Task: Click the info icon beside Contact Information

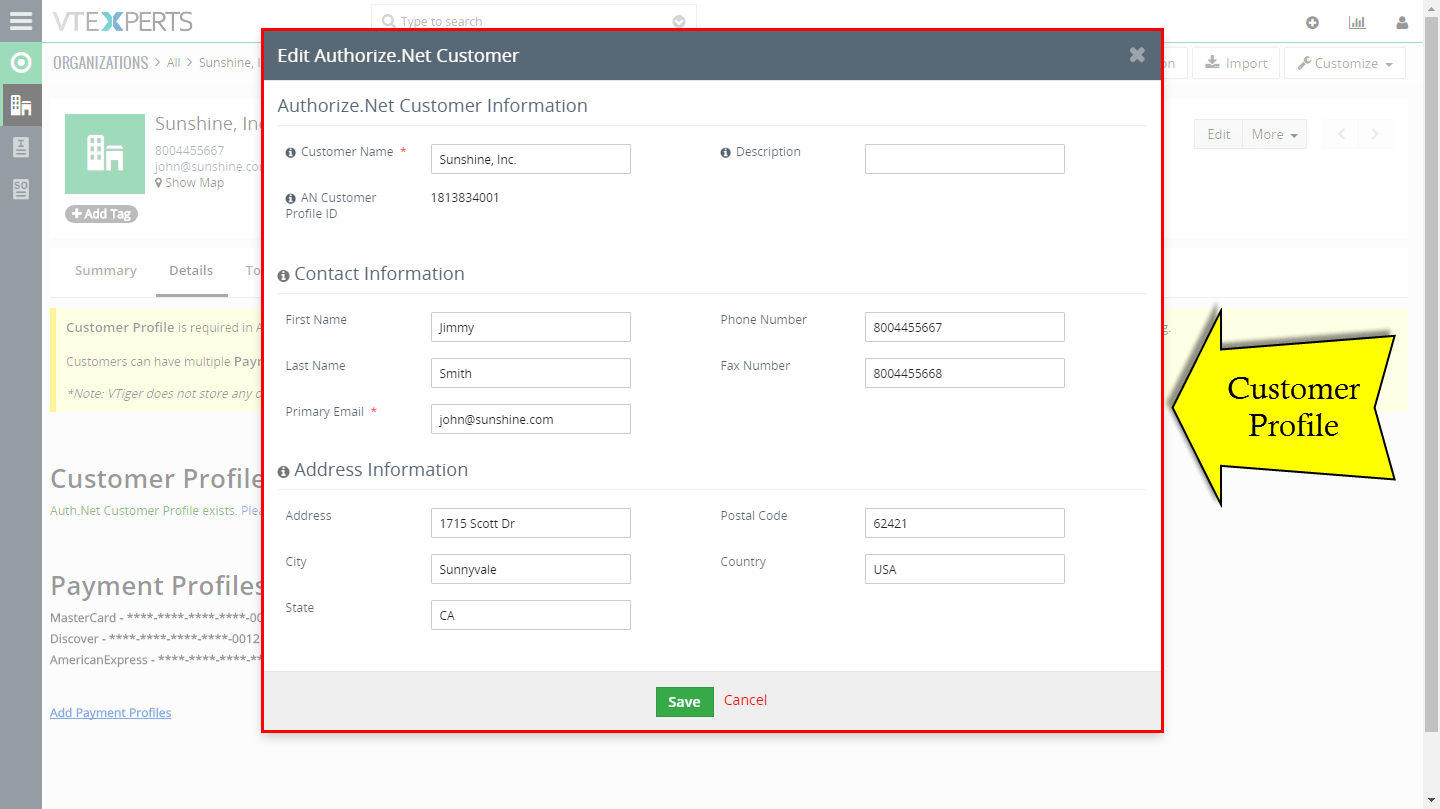Action: 283,273
